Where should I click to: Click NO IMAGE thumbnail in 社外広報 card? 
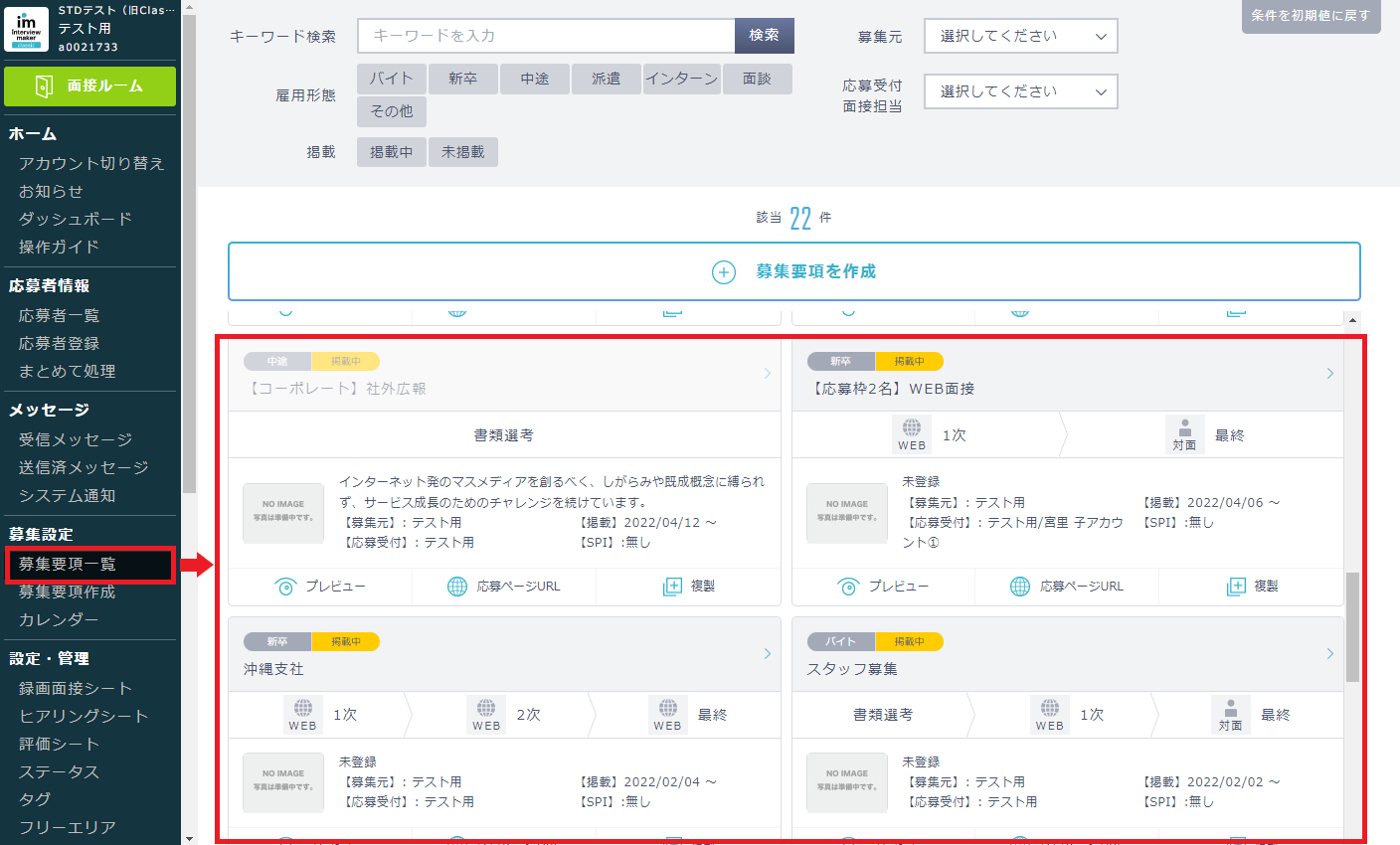point(283,513)
